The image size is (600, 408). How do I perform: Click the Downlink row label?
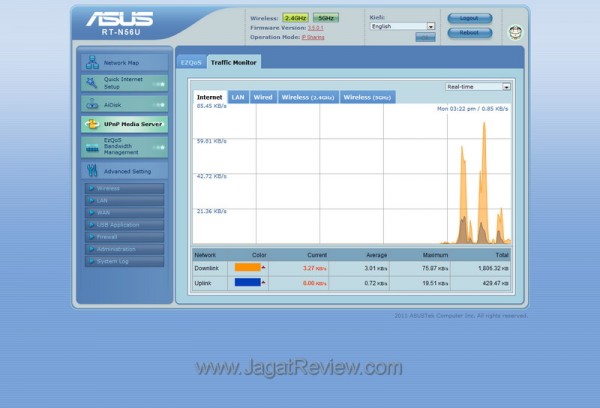[x=206, y=268]
